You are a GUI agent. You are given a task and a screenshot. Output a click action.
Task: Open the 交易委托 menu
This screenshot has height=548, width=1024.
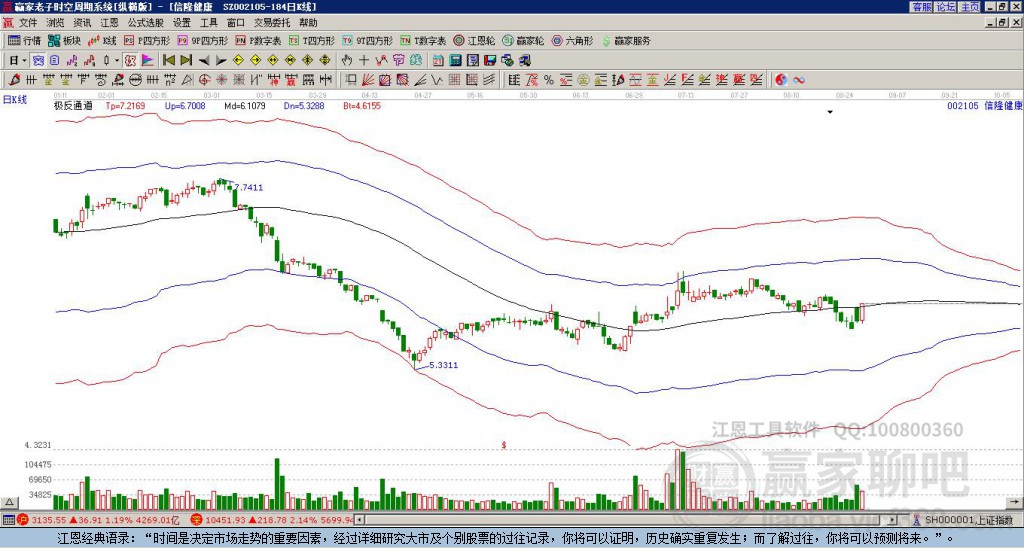pos(272,23)
